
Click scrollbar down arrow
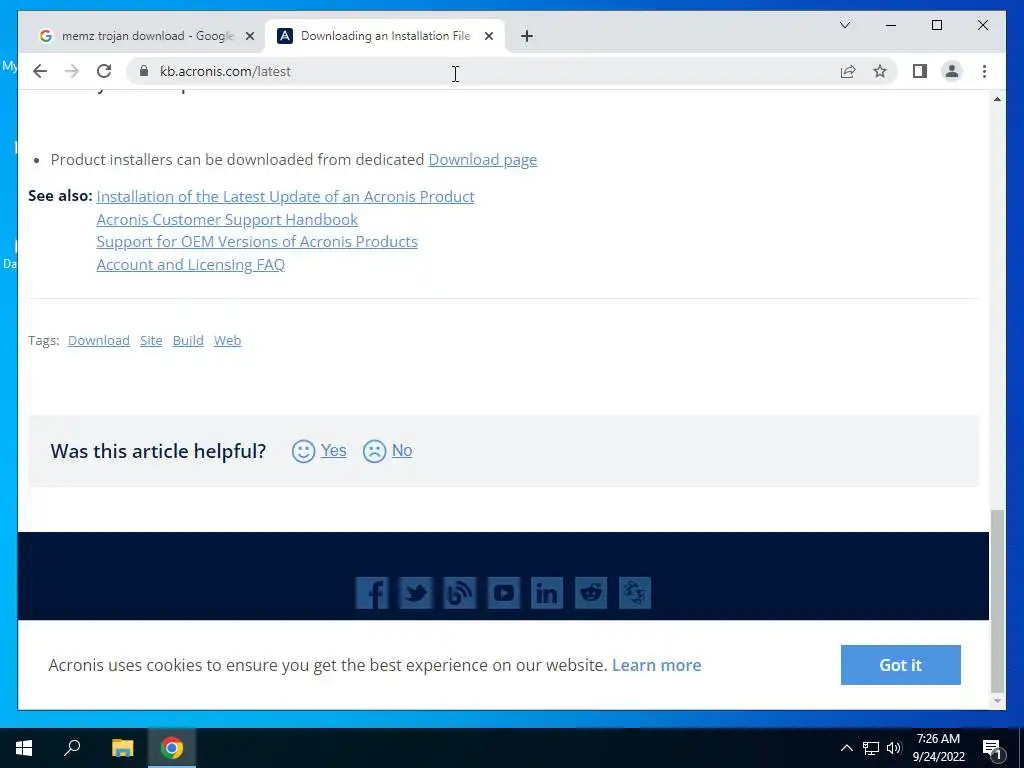[x=997, y=701]
